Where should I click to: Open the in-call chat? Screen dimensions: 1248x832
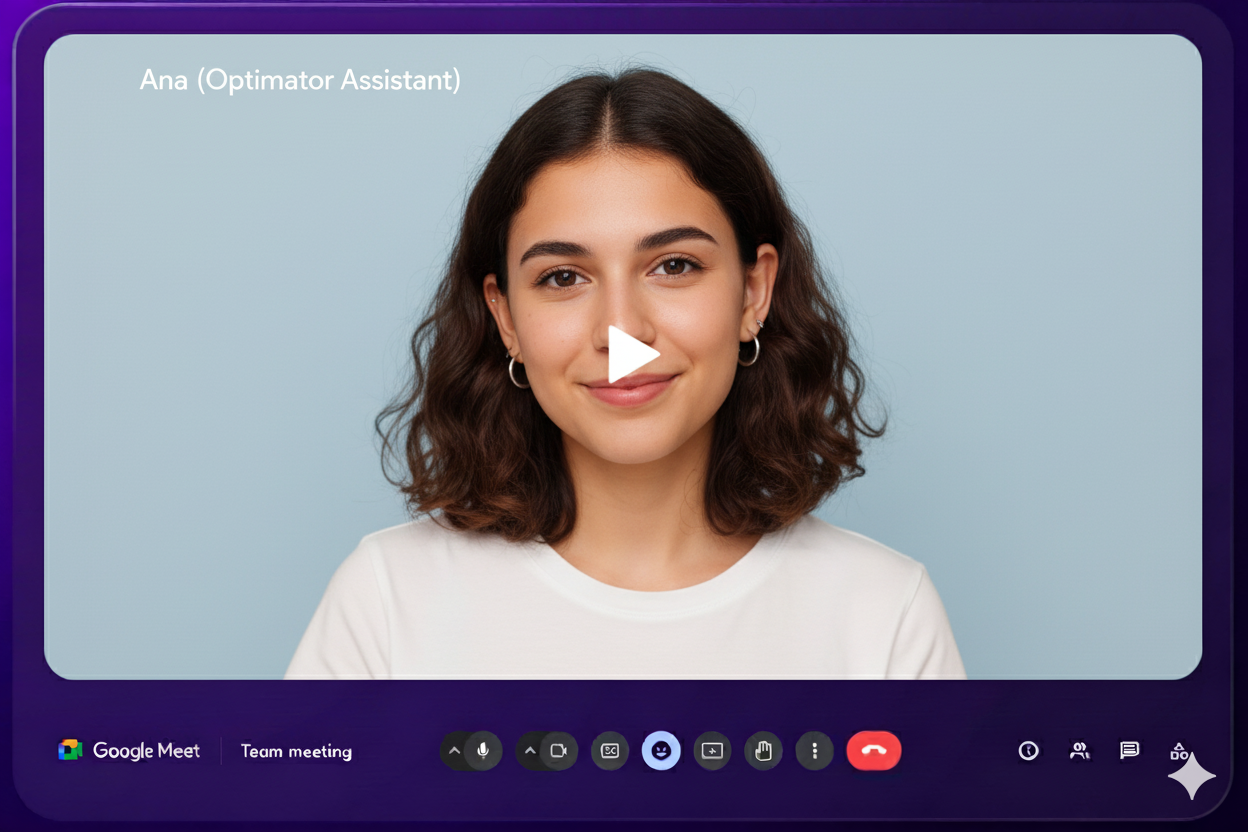tap(1129, 750)
